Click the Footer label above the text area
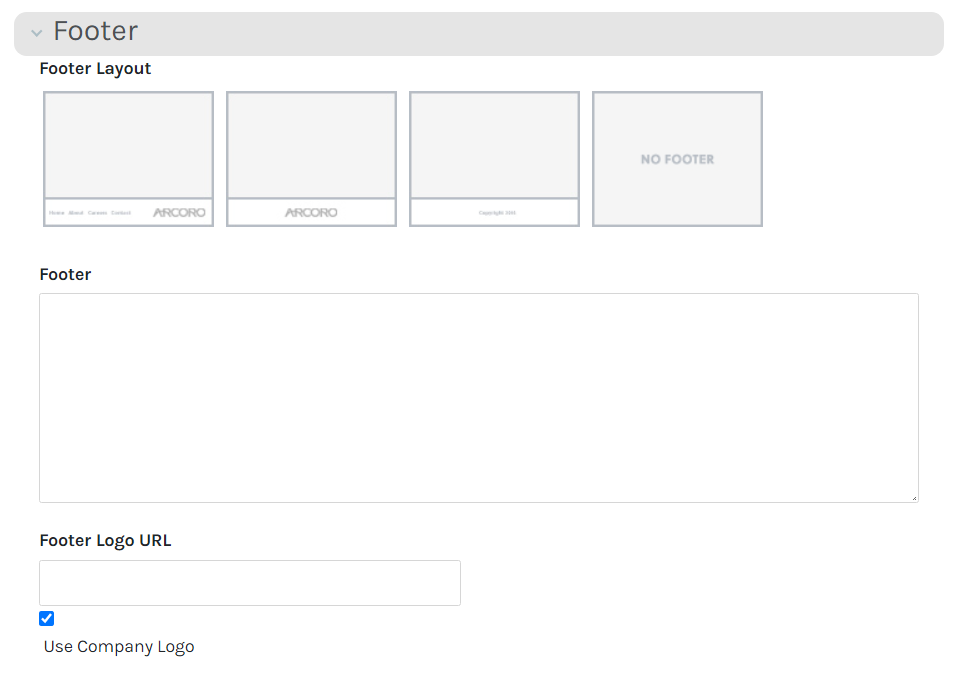 coord(65,275)
